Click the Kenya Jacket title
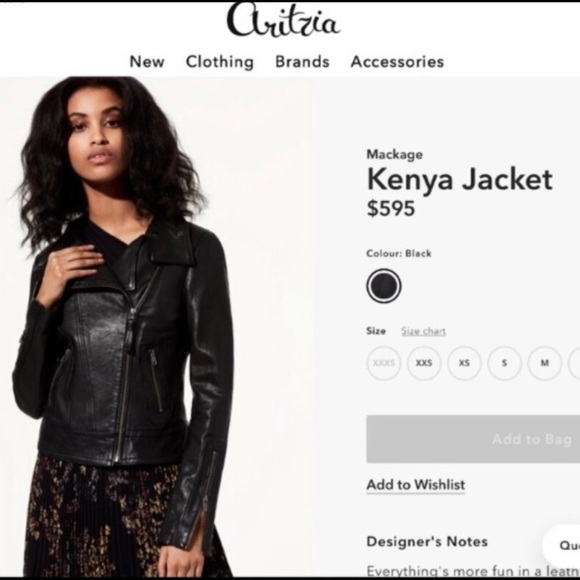Screen dimensions: 580x580 point(459,180)
